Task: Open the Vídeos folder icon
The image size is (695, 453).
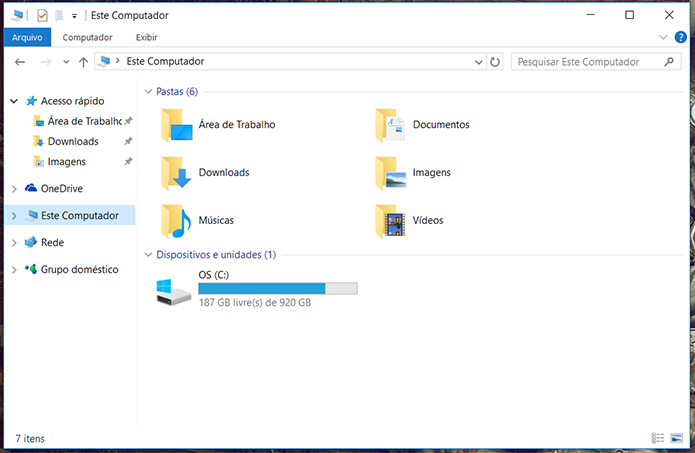Action: (x=390, y=221)
